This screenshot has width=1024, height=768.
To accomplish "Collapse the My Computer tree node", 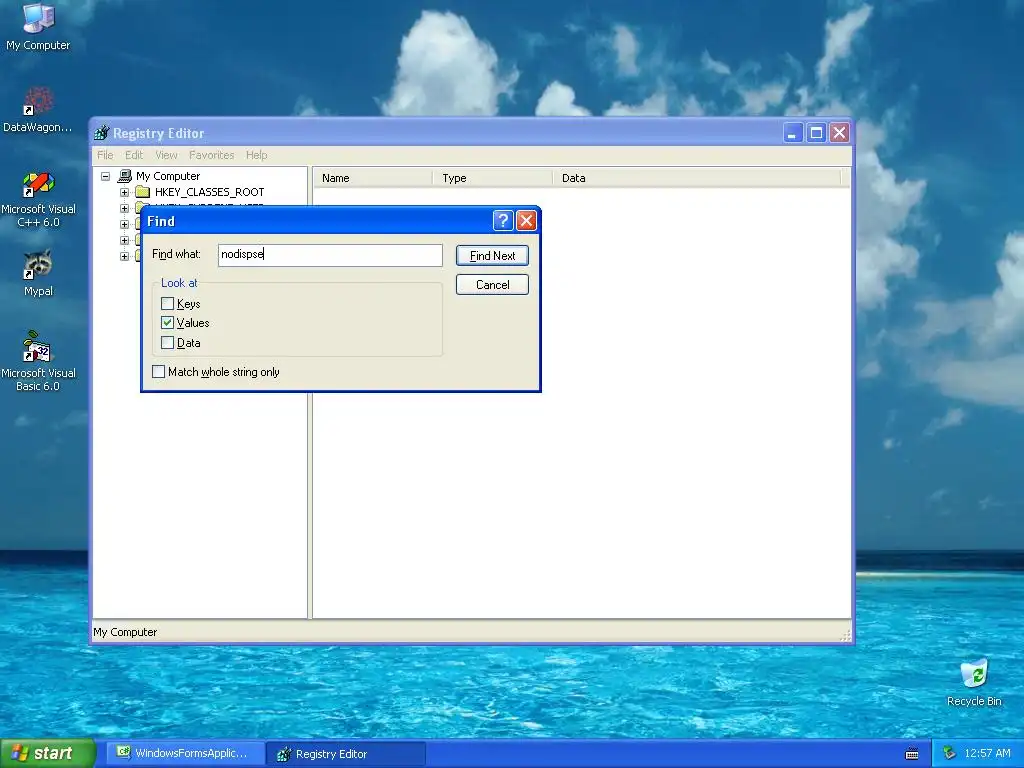I will 105,176.
